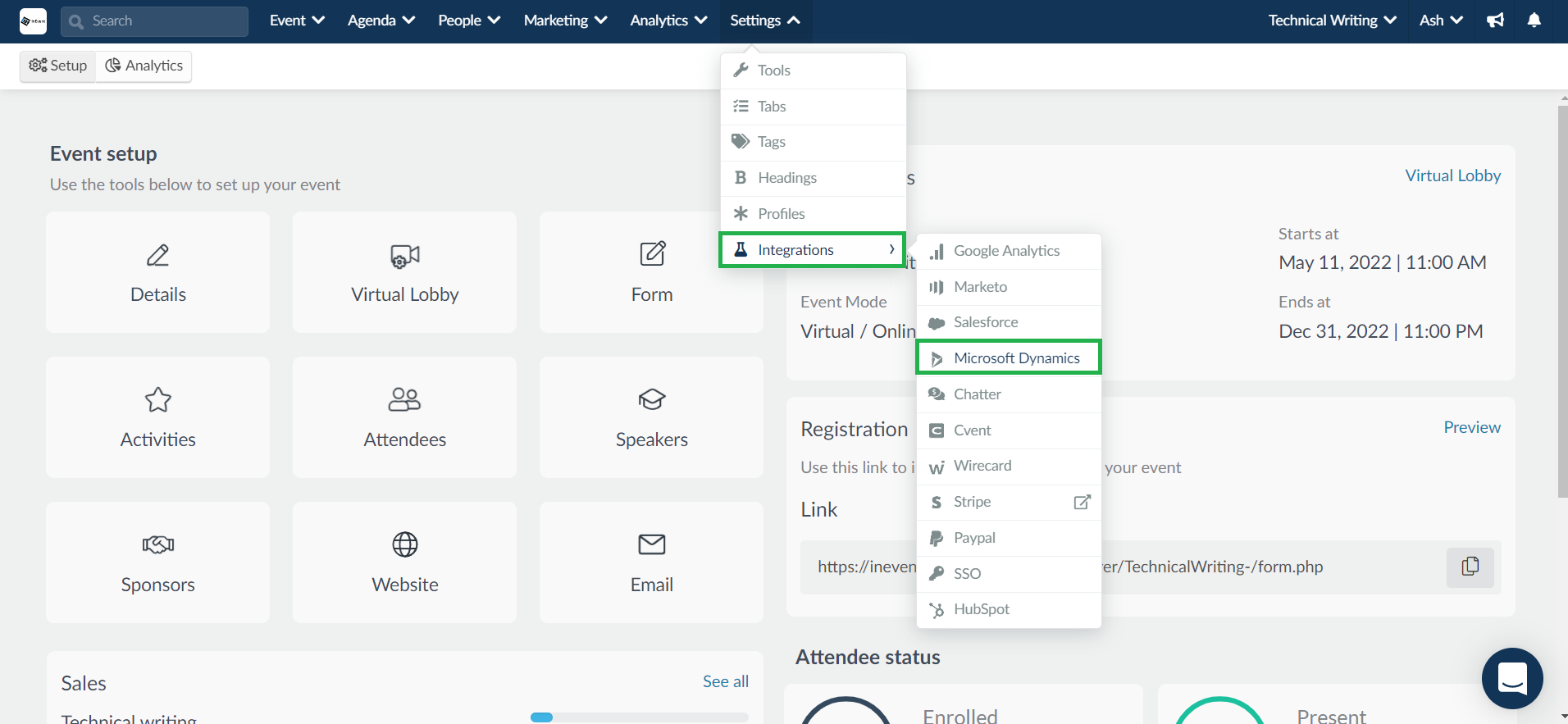The height and width of the screenshot is (724, 1568).
Task: Select Profiles in the Settings menu
Action: 813,214
